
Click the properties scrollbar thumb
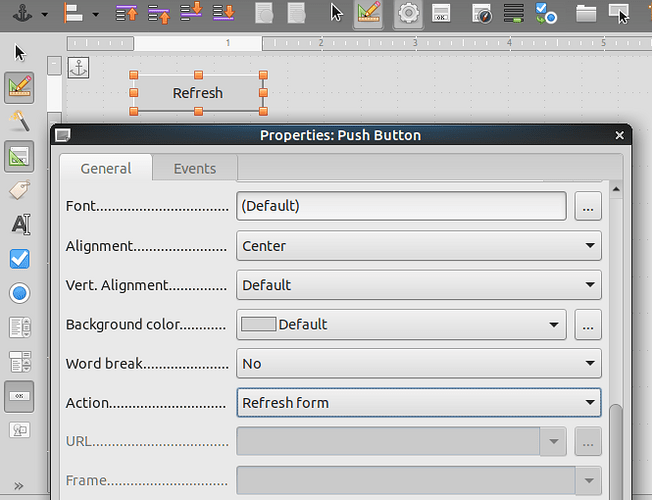(616, 451)
